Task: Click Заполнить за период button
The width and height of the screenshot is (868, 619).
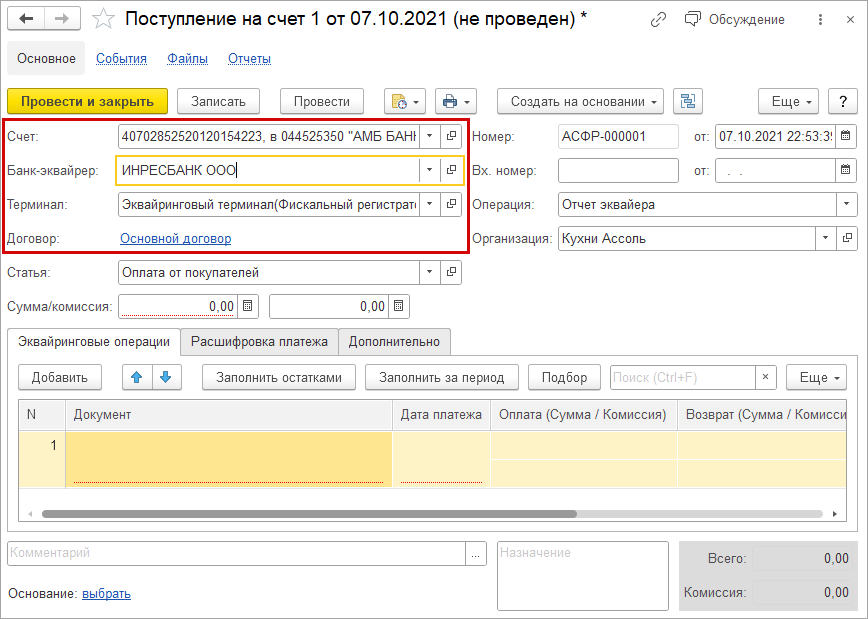Action: tap(442, 378)
